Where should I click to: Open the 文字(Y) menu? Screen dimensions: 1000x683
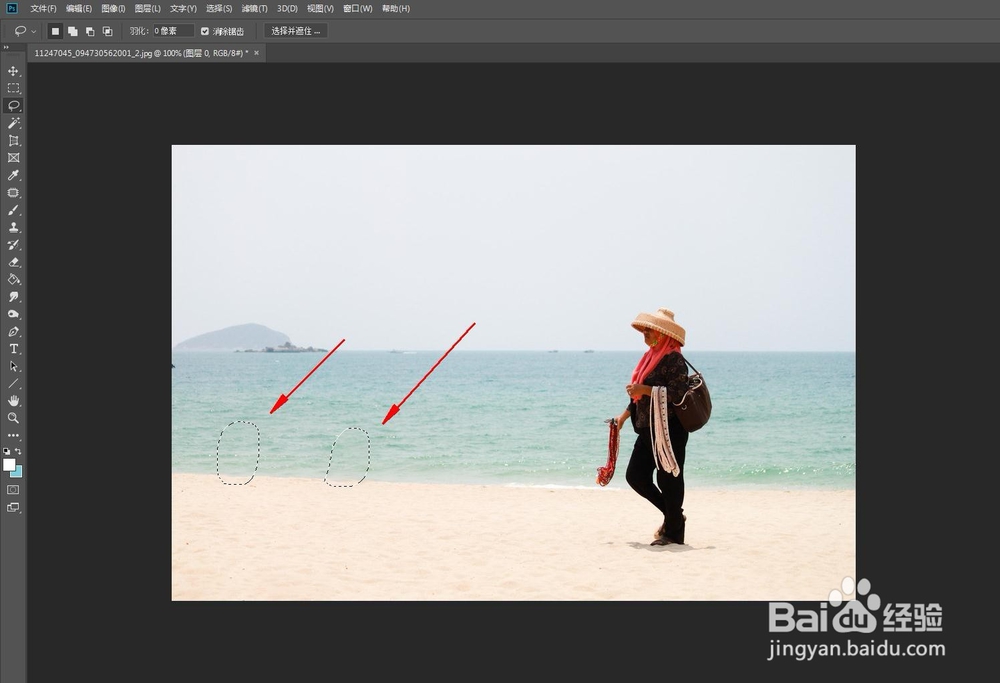(183, 8)
